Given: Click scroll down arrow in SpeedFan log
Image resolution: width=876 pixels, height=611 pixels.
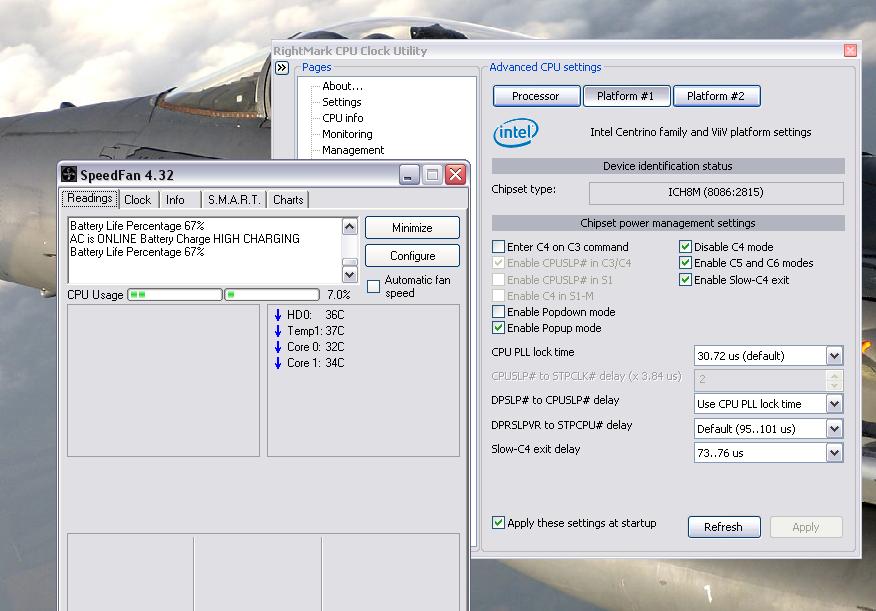Looking at the screenshot, I should pyautogui.click(x=350, y=274).
